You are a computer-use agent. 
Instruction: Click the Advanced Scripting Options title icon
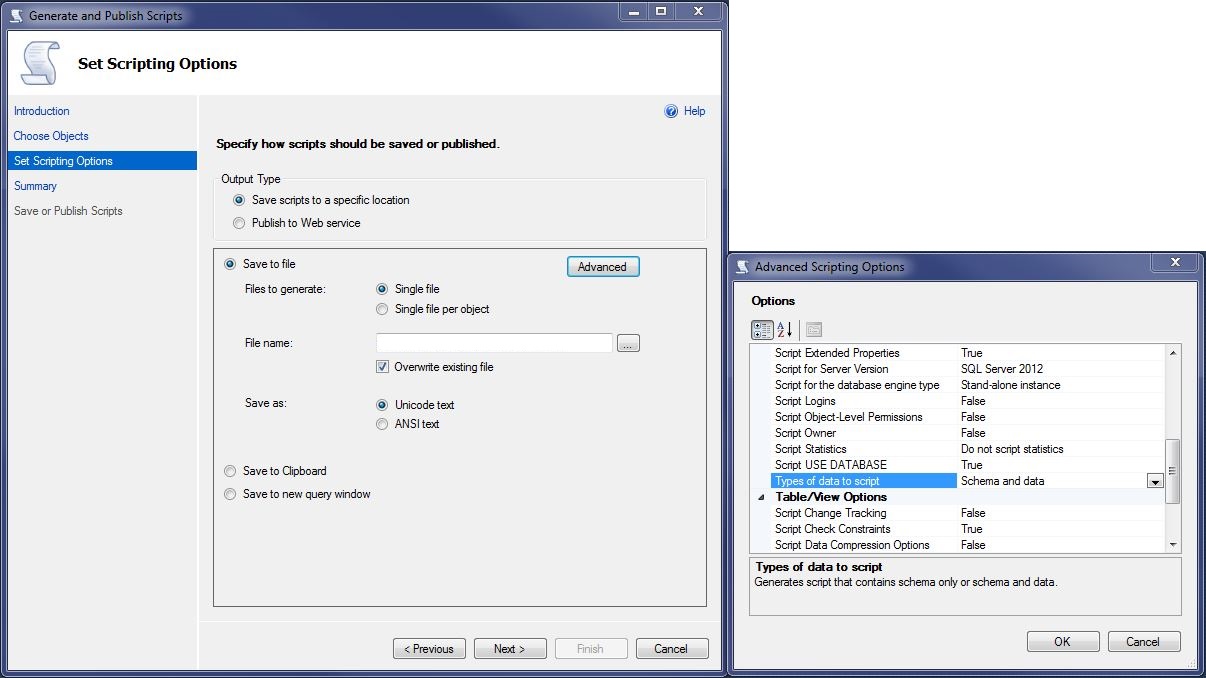coord(742,267)
